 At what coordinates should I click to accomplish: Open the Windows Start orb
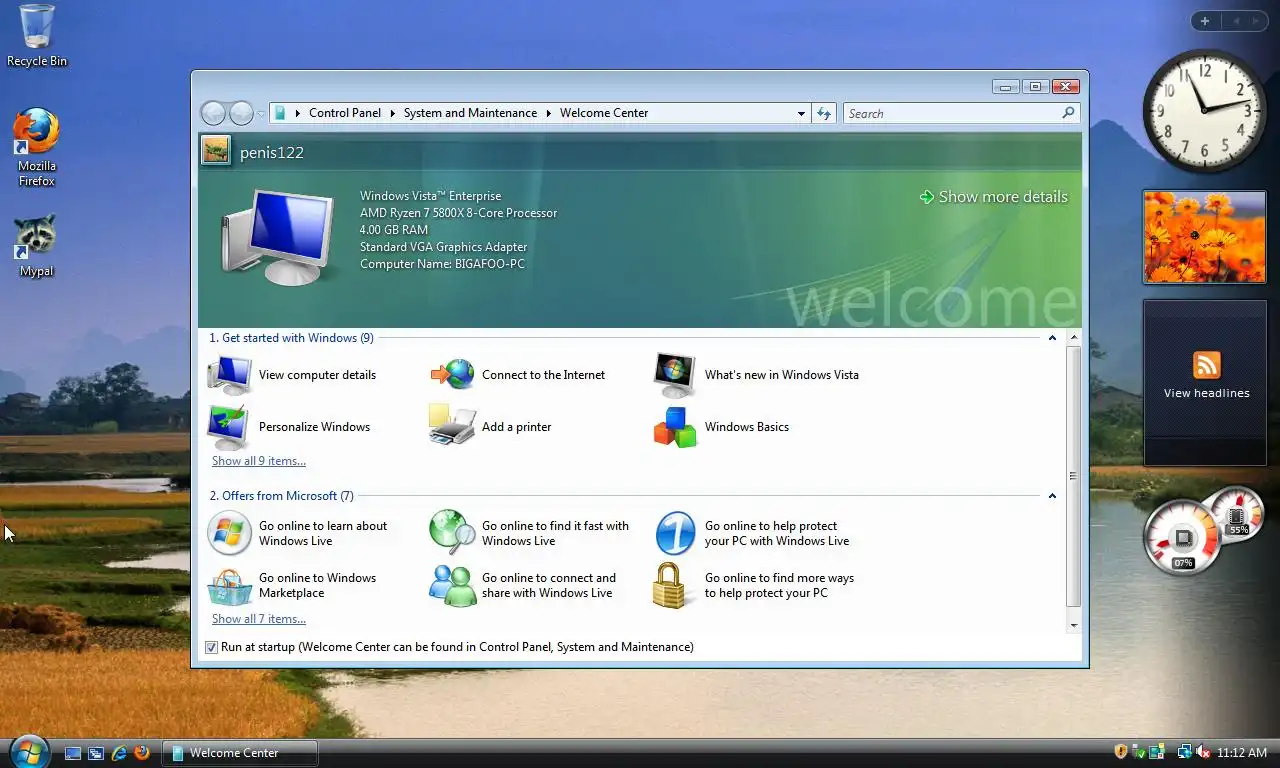[x=28, y=751]
